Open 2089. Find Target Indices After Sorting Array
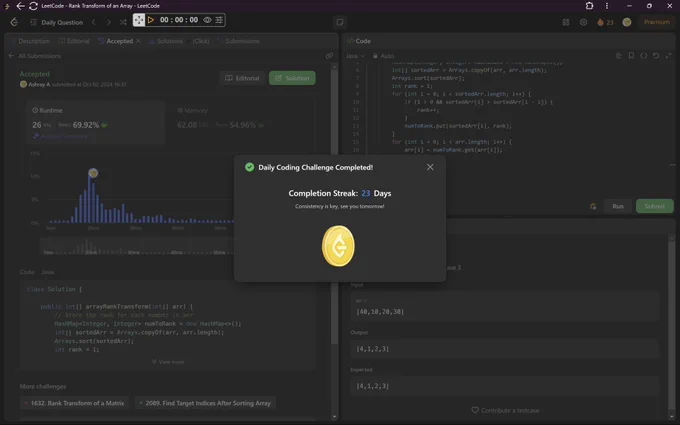 pyautogui.click(x=205, y=403)
